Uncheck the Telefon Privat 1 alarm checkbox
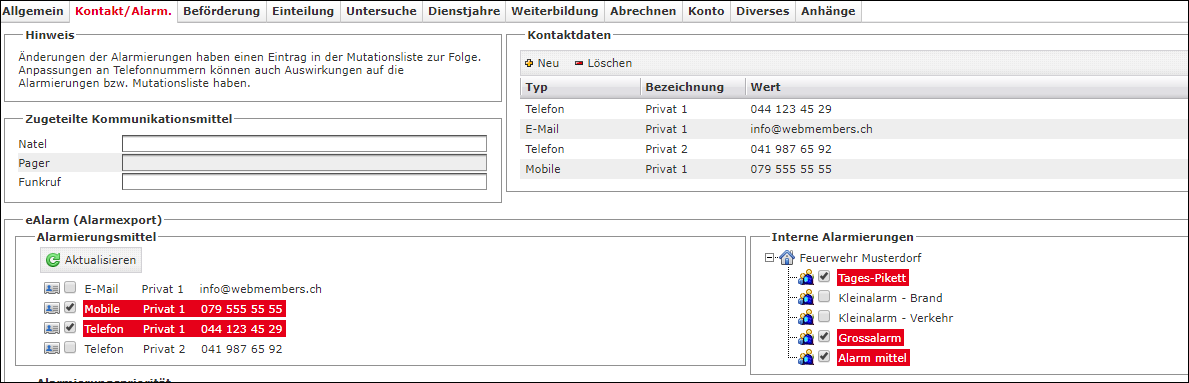 pos(70,328)
